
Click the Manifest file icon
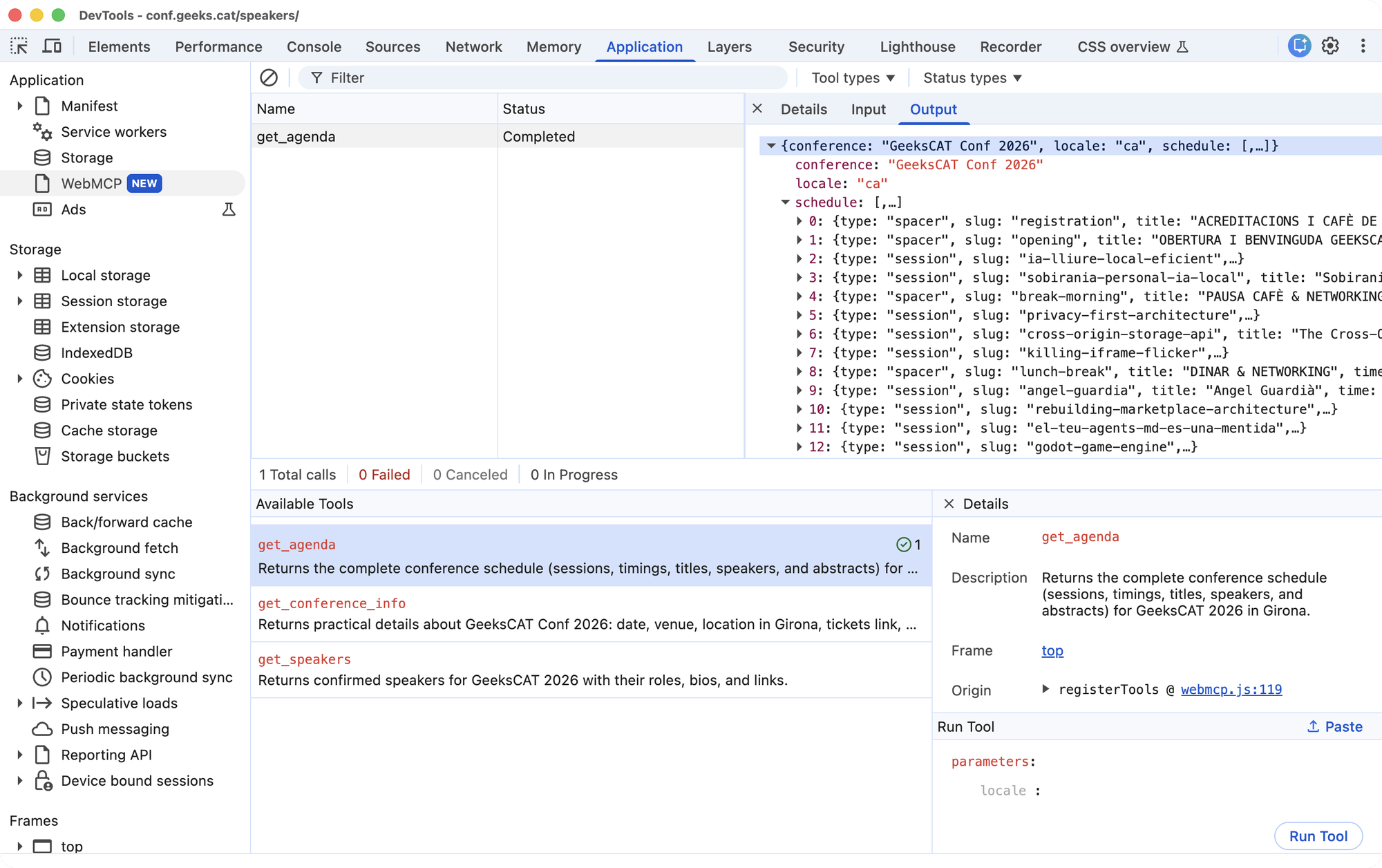(43, 106)
